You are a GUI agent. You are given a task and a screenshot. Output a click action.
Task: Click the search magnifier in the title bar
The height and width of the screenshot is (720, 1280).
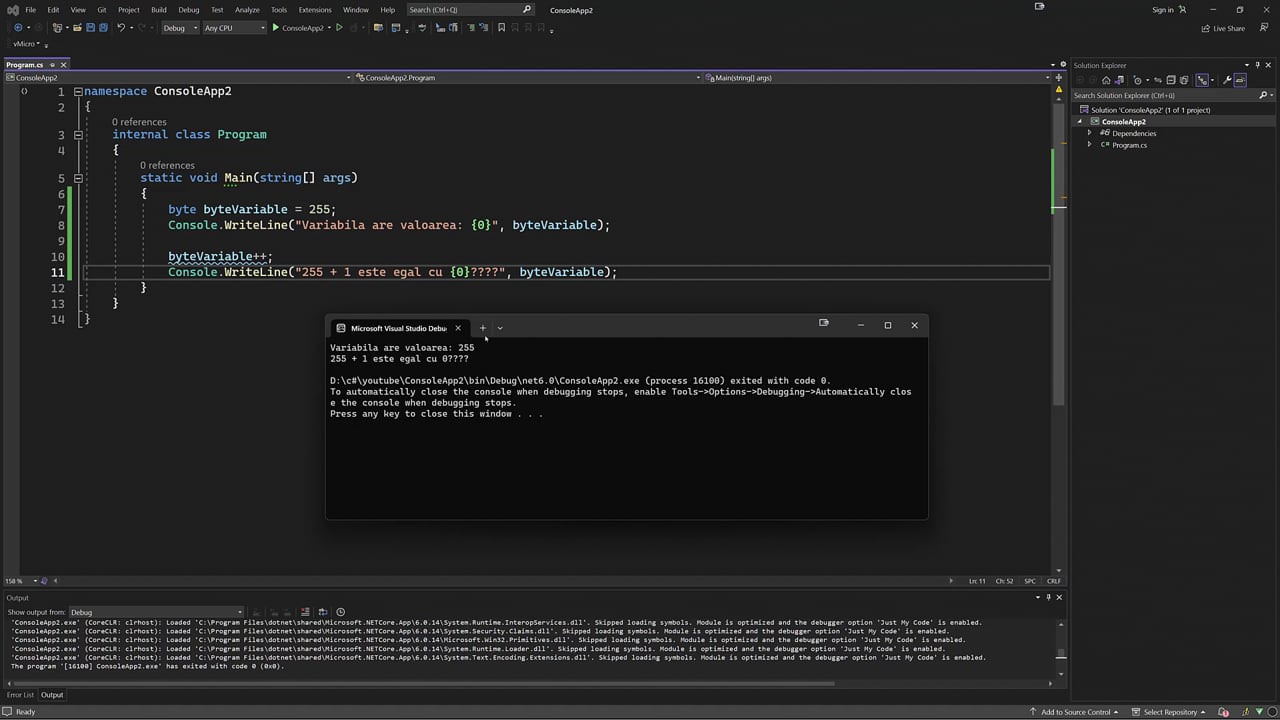click(527, 10)
